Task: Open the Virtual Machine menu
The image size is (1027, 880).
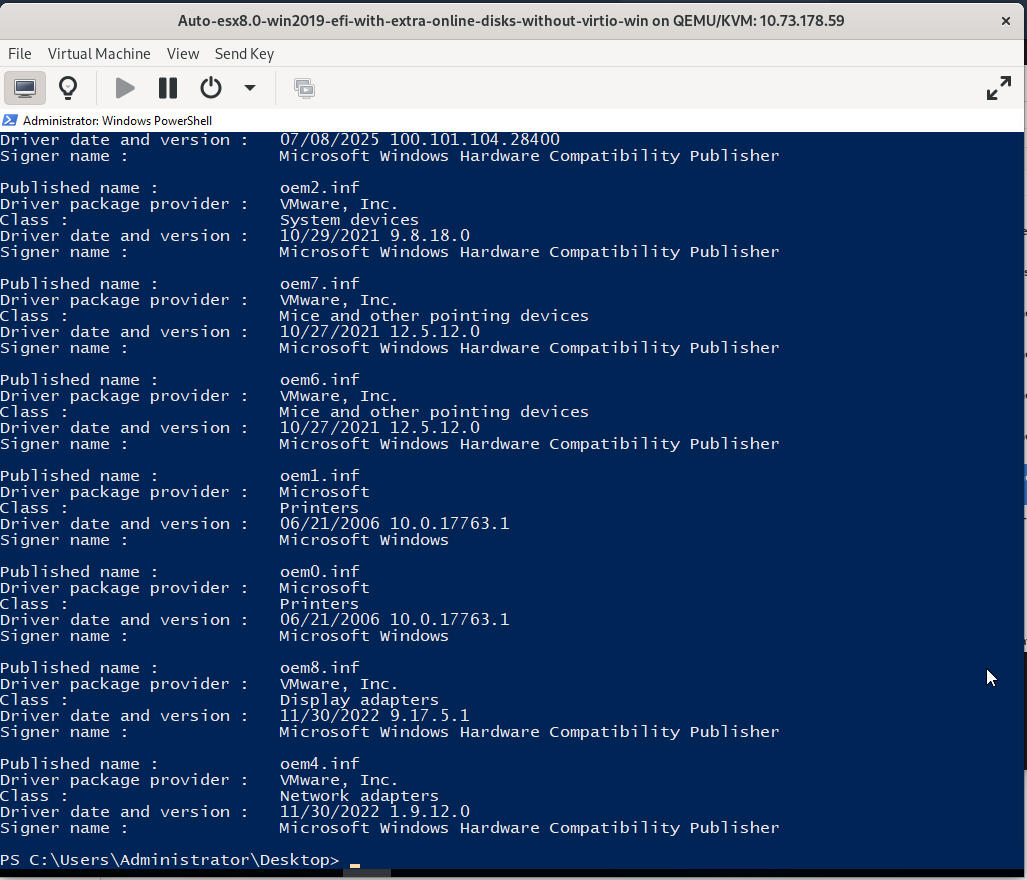Action: click(x=99, y=54)
